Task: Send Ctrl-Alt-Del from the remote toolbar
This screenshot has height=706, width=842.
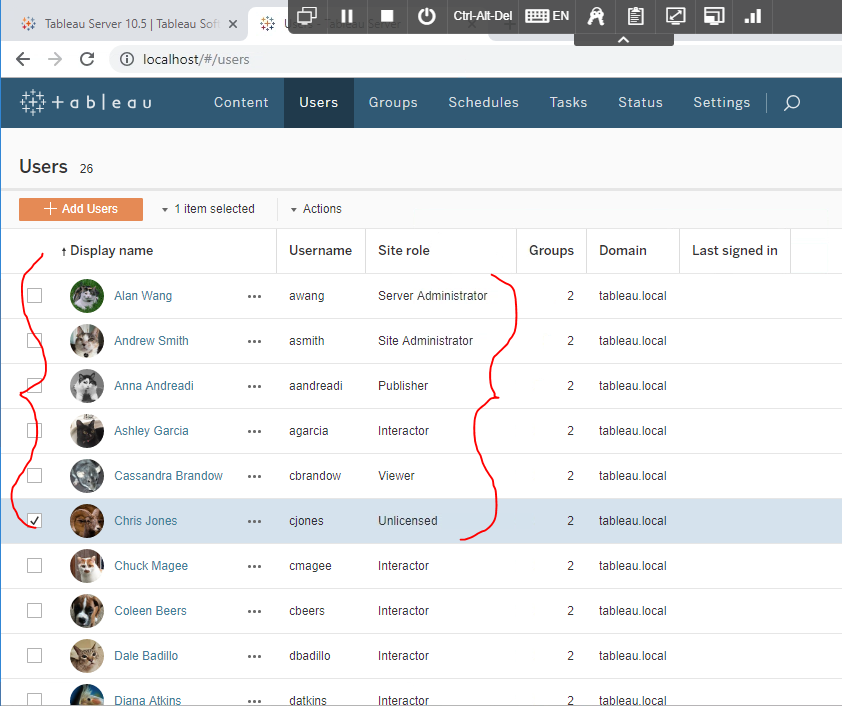Action: point(483,16)
